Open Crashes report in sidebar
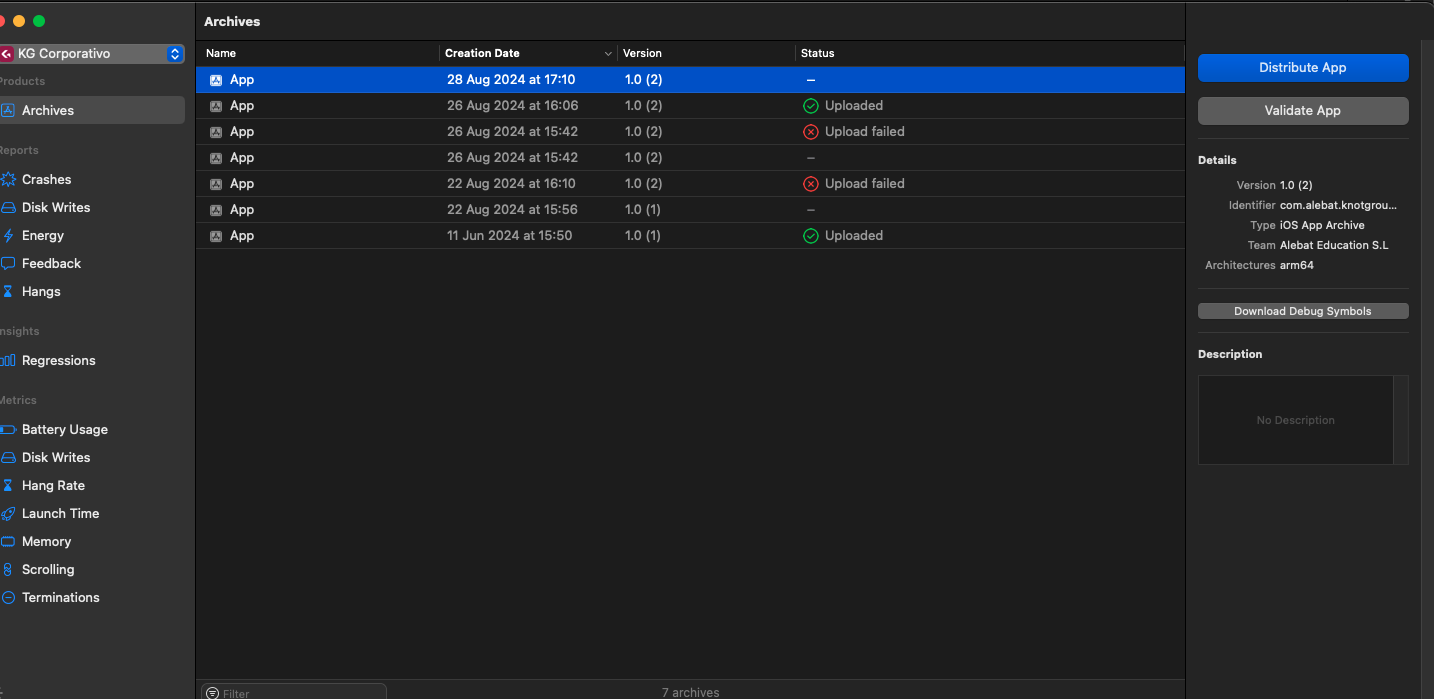This screenshot has height=699, width=1434. click(46, 180)
